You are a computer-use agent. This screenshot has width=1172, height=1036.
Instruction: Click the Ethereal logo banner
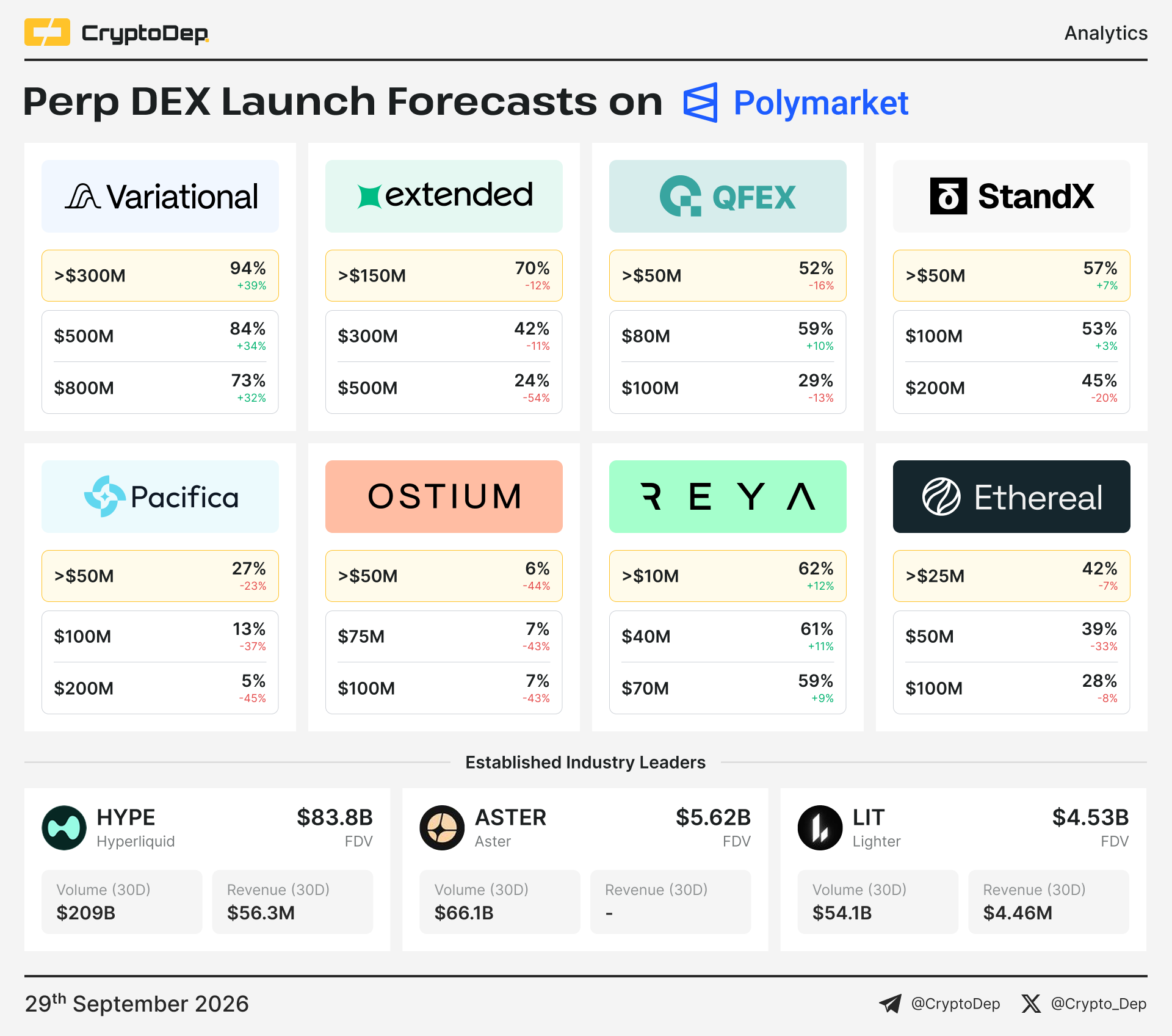click(1011, 496)
